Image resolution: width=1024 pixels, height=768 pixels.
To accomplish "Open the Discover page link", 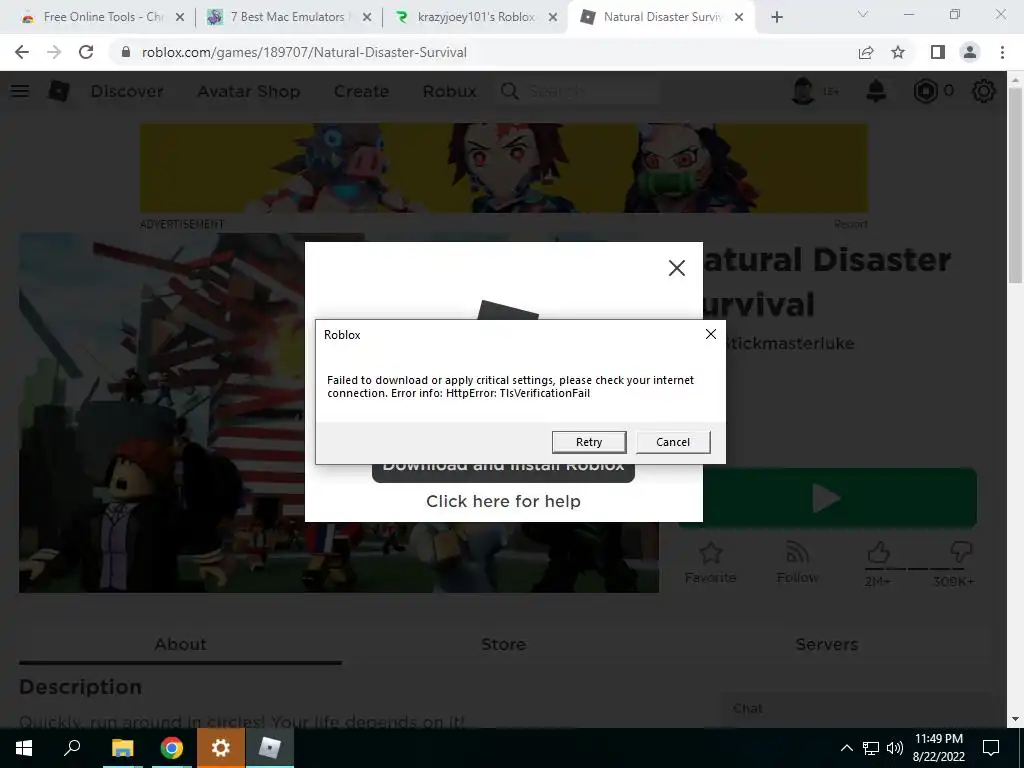I will point(127,91).
